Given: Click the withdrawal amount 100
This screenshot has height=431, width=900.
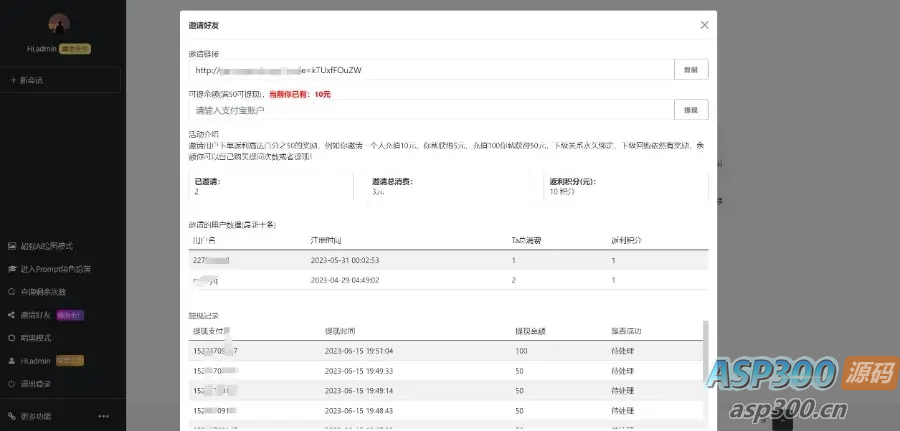Looking at the screenshot, I should coord(521,351).
